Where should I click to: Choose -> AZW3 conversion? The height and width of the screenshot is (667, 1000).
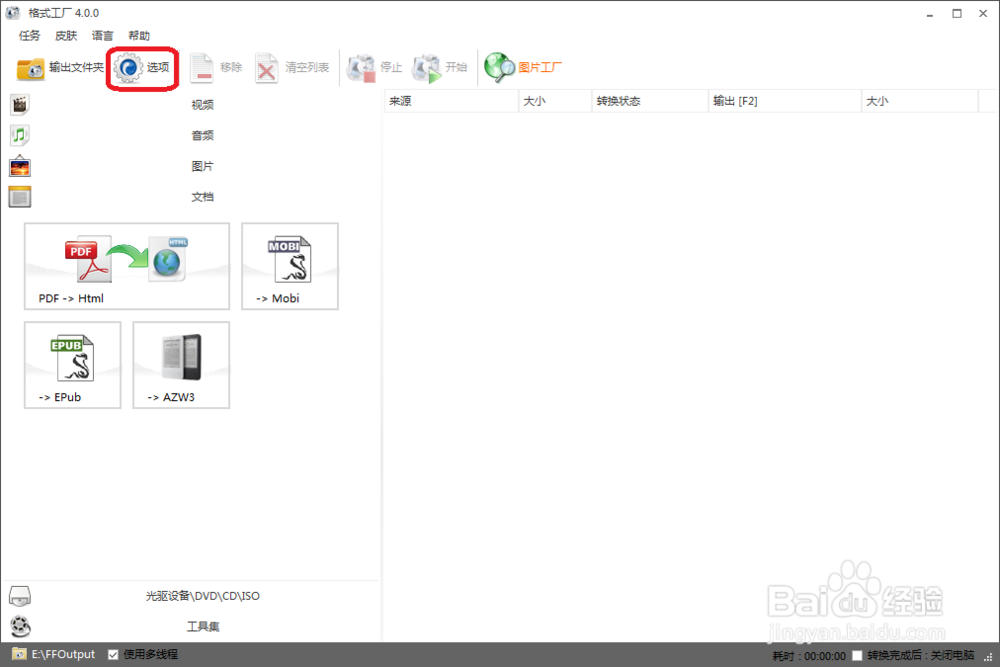[181, 365]
